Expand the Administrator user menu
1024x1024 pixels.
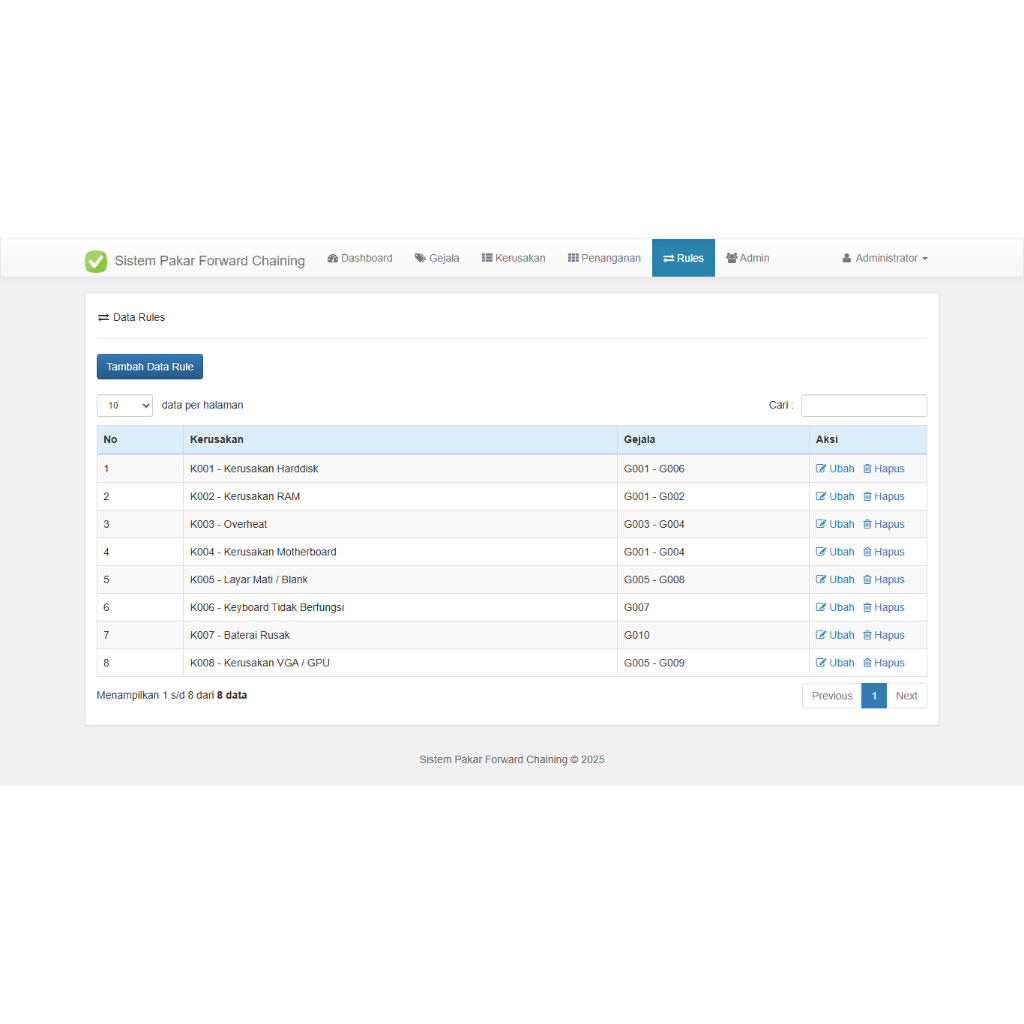885,258
